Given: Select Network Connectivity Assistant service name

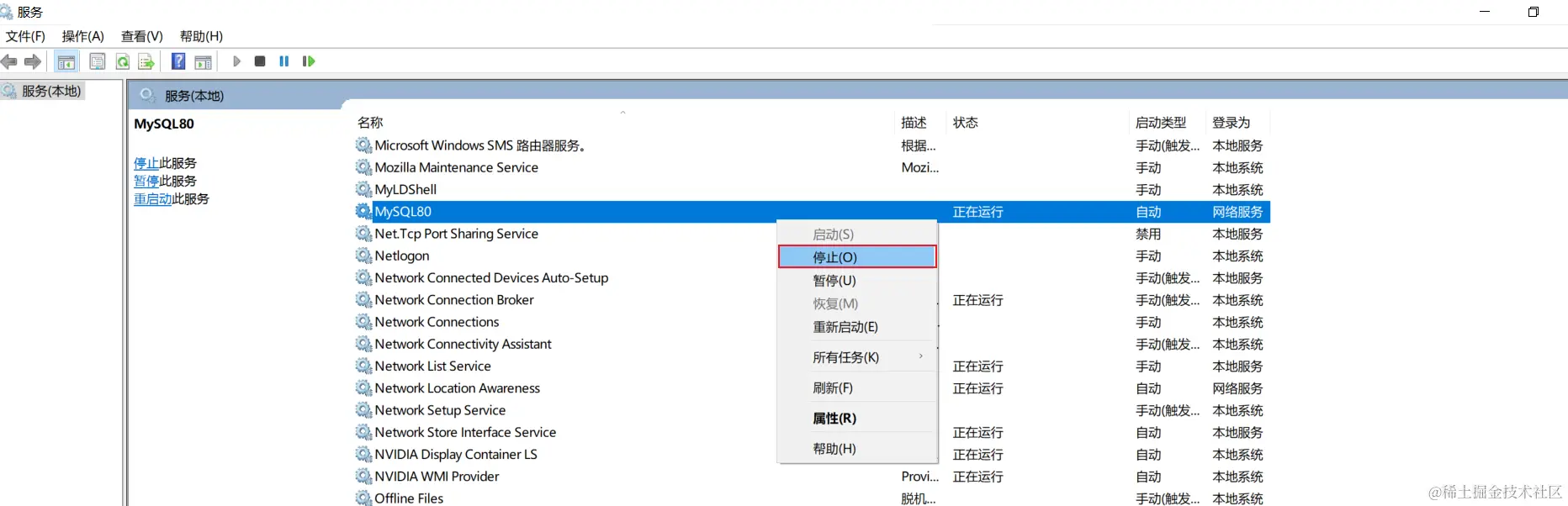Looking at the screenshot, I should pyautogui.click(x=463, y=344).
